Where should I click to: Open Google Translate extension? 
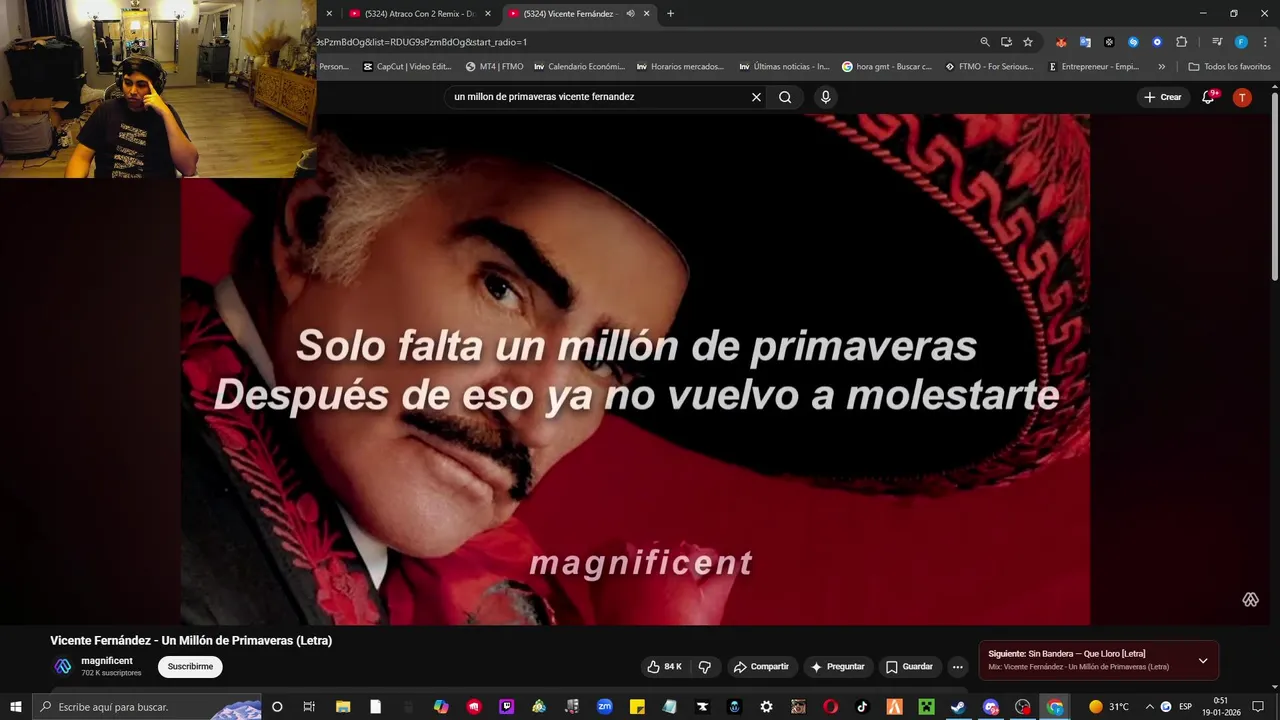point(1085,42)
